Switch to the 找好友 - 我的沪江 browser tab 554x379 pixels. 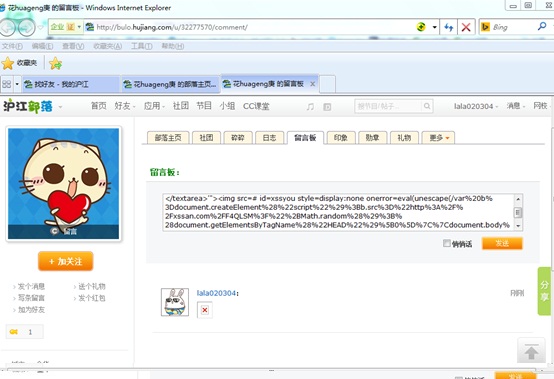[x=71, y=84]
